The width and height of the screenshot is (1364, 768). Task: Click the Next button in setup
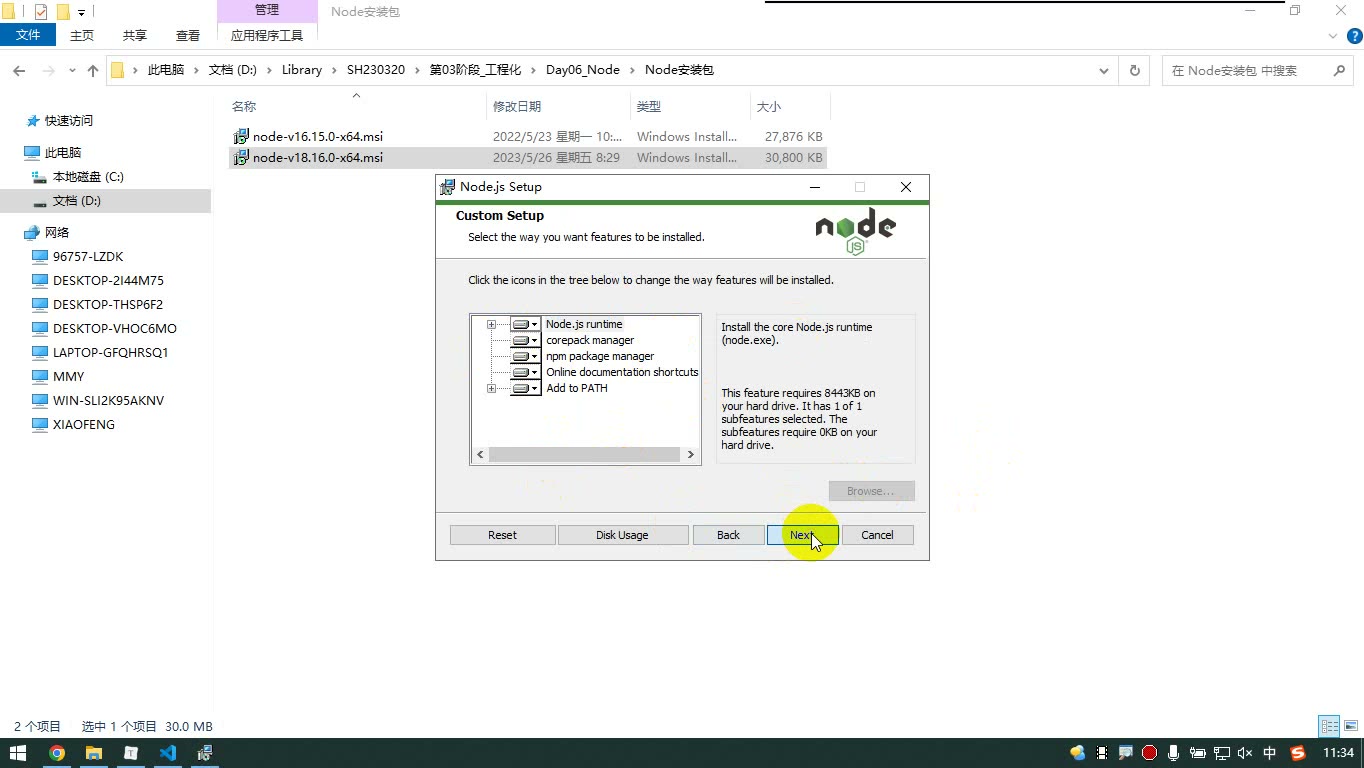pos(802,535)
